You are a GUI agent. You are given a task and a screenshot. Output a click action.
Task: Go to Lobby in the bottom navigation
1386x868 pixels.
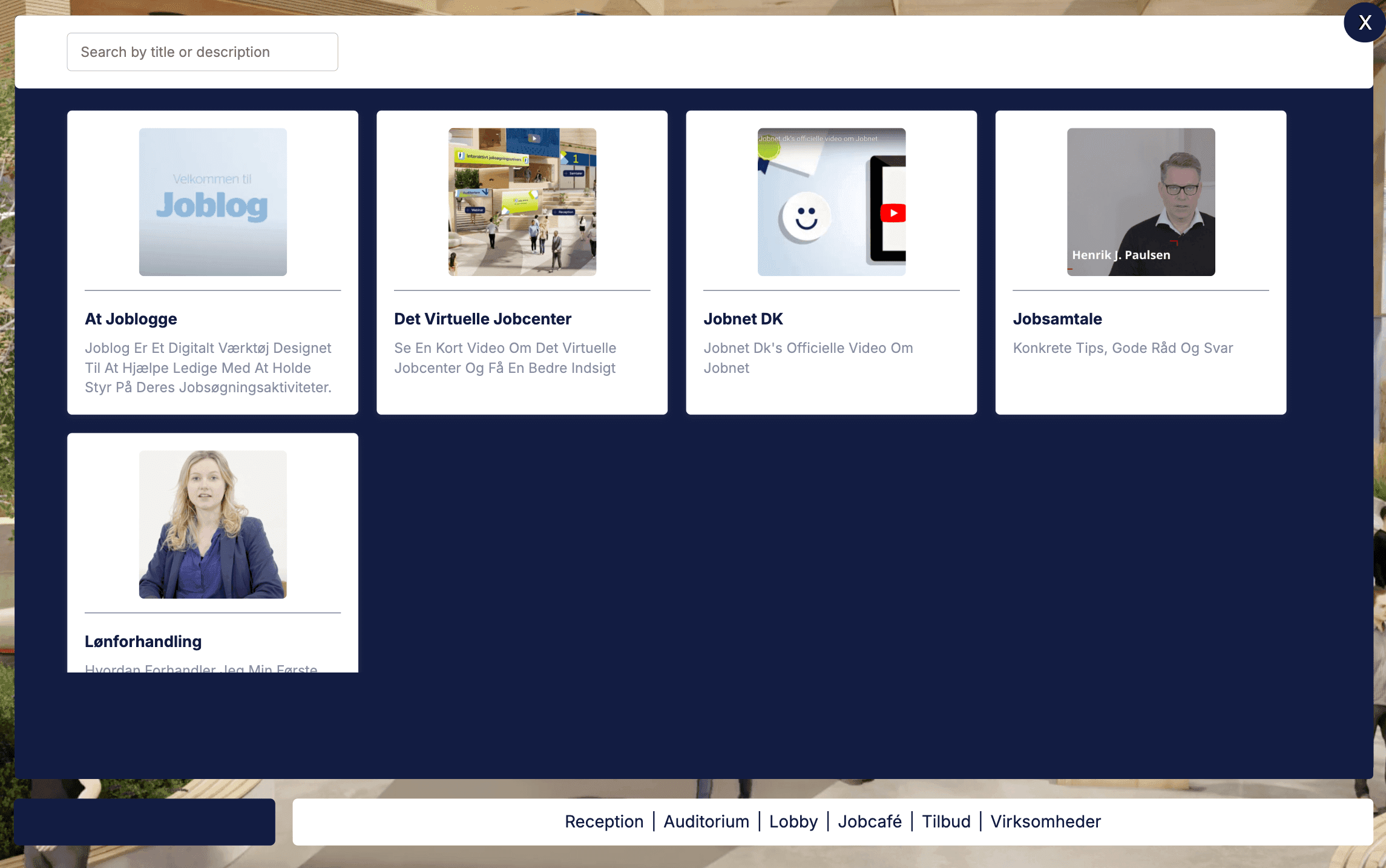point(793,821)
